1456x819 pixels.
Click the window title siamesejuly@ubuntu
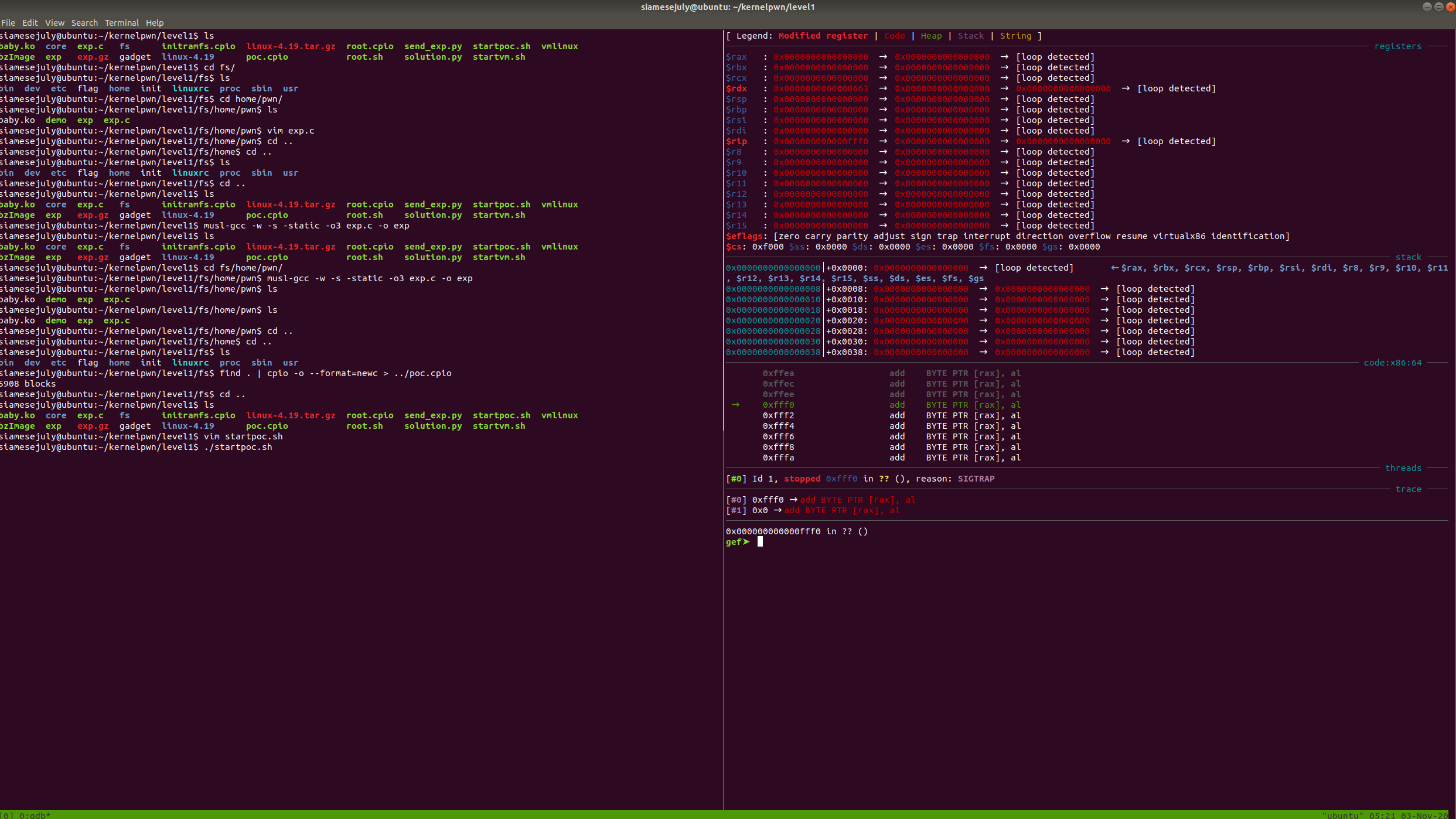(727, 7)
